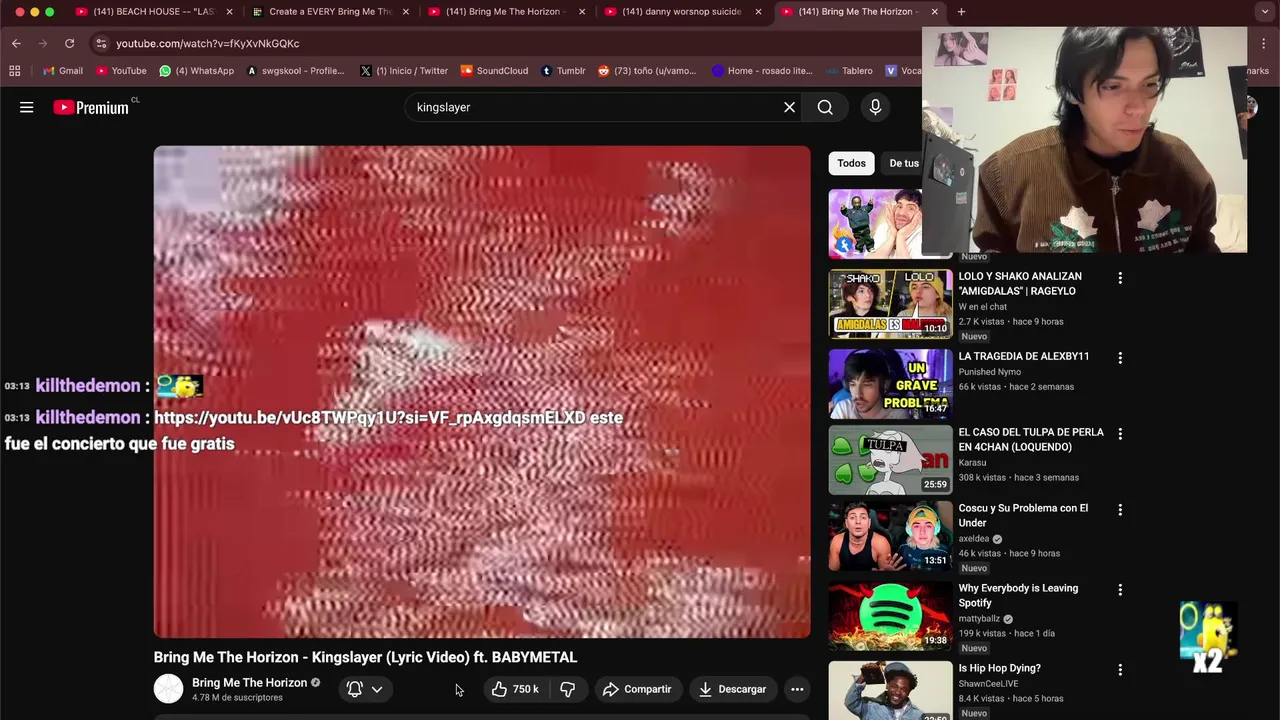Open mattyballz channel name
The height and width of the screenshot is (720, 1280).
[x=979, y=619]
